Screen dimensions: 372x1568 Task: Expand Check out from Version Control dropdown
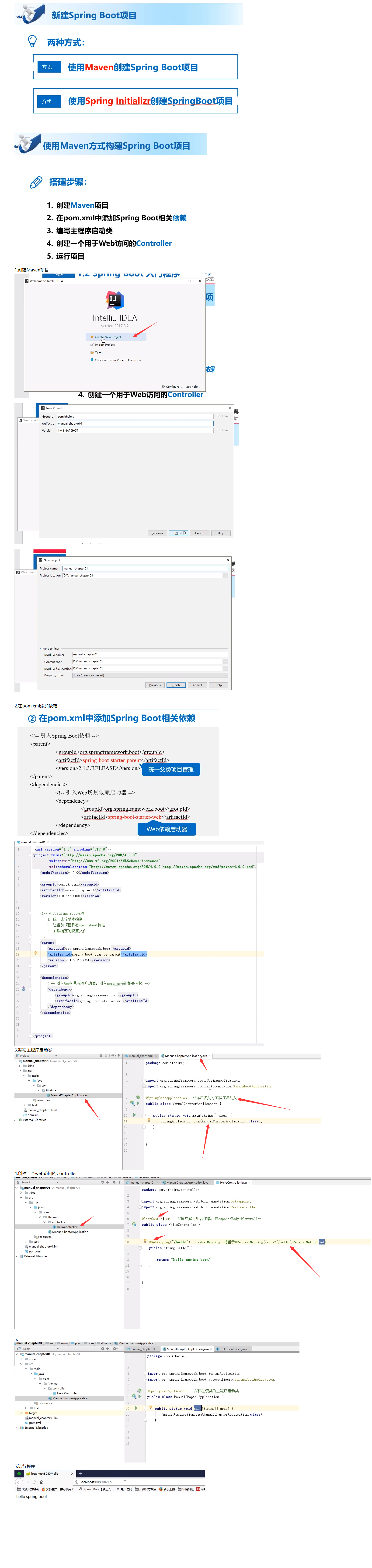[115, 360]
